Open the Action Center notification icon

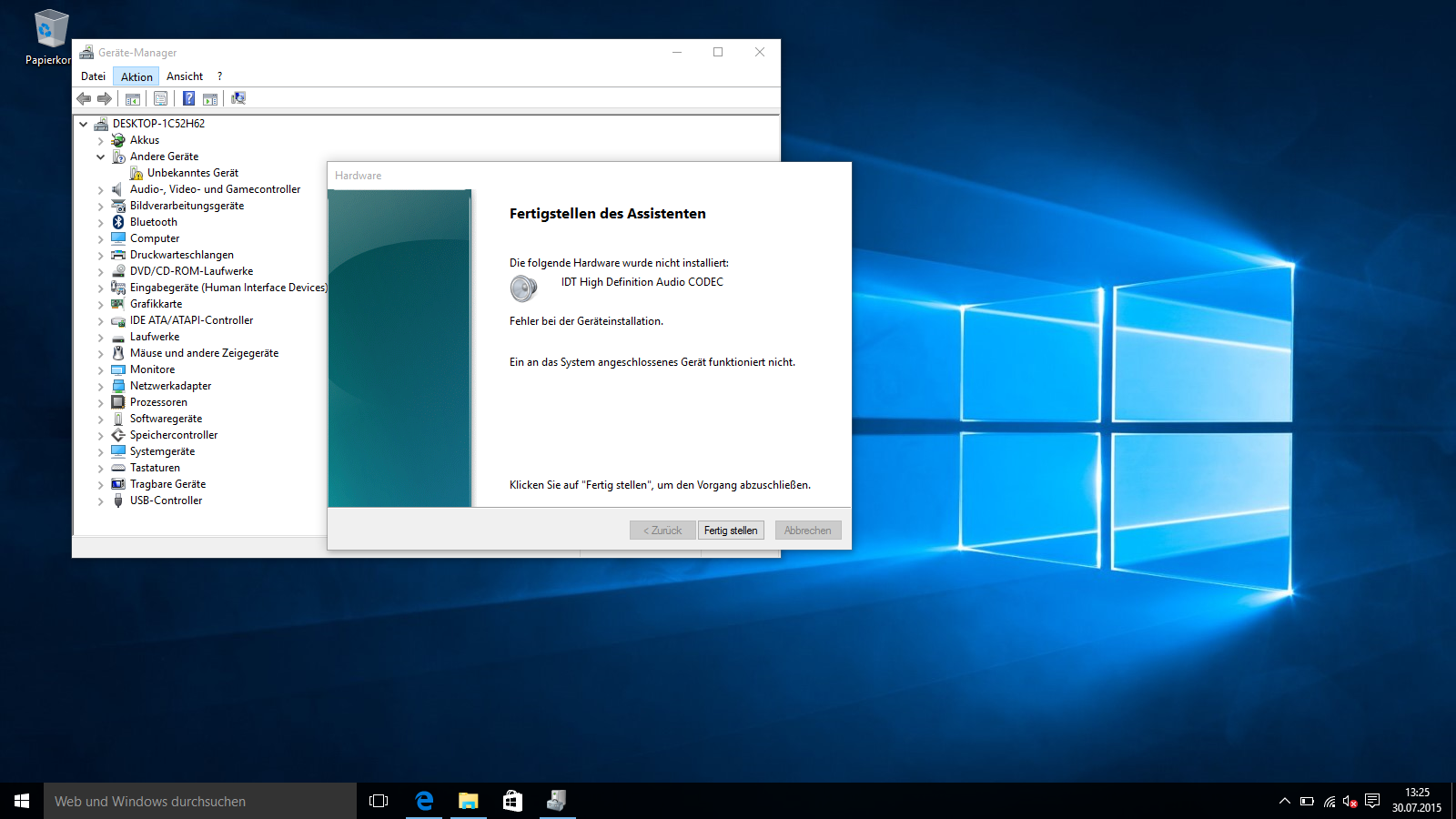(1372, 802)
